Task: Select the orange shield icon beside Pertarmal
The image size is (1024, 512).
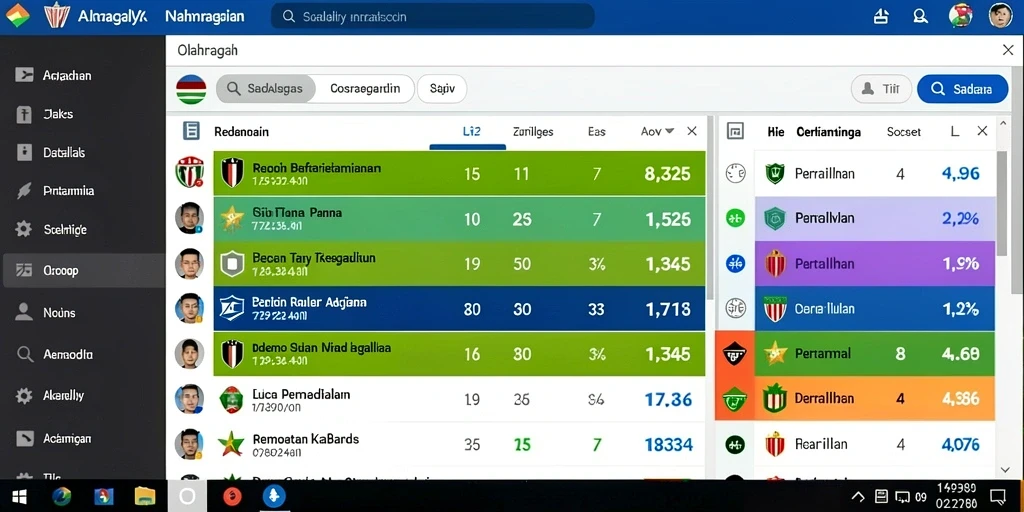Action: point(735,353)
